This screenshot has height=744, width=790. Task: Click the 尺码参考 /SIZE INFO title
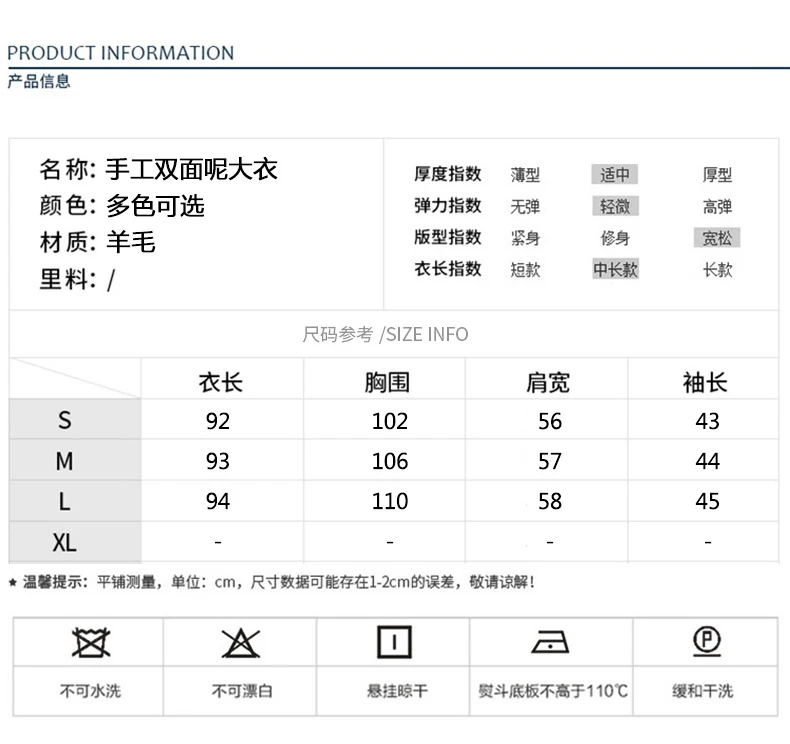pyautogui.click(x=385, y=334)
